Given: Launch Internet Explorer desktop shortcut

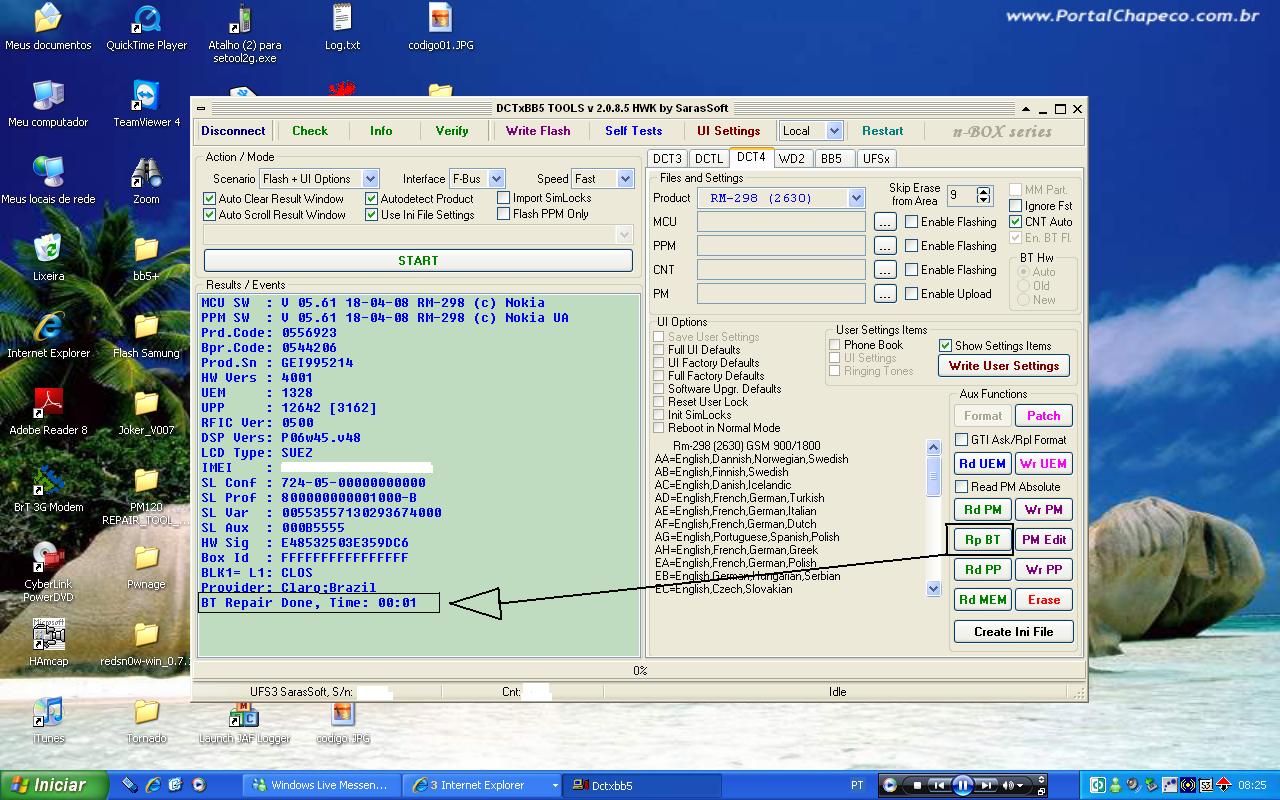Looking at the screenshot, I should (48, 335).
